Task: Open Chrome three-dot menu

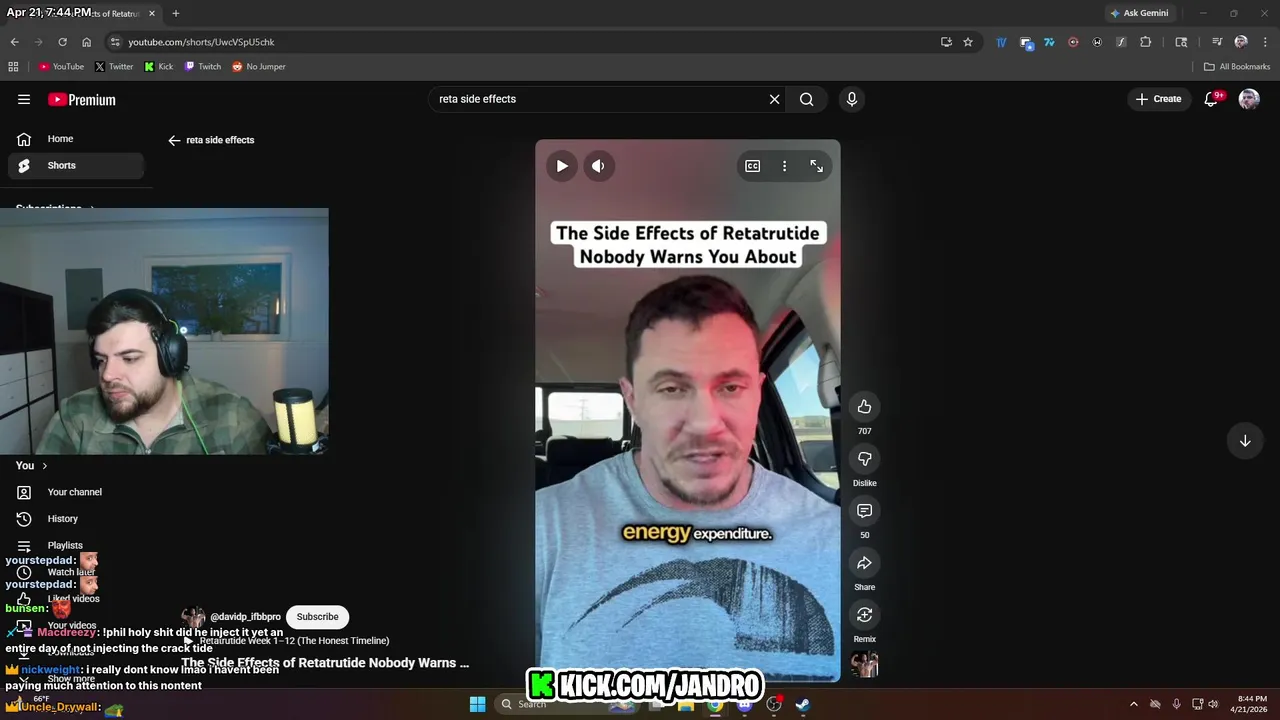Action: 1266,42
